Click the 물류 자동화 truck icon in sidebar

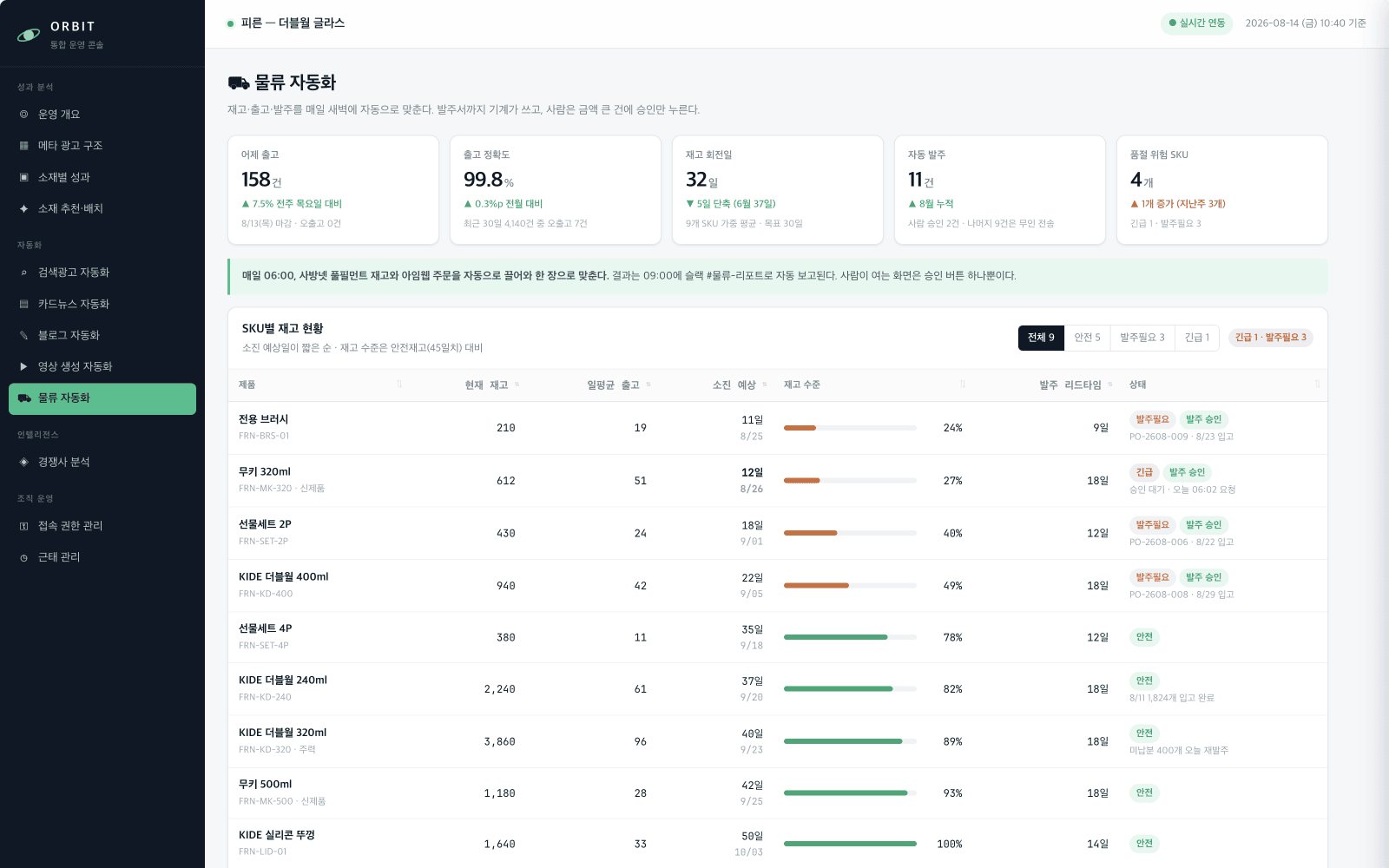point(24,398)
